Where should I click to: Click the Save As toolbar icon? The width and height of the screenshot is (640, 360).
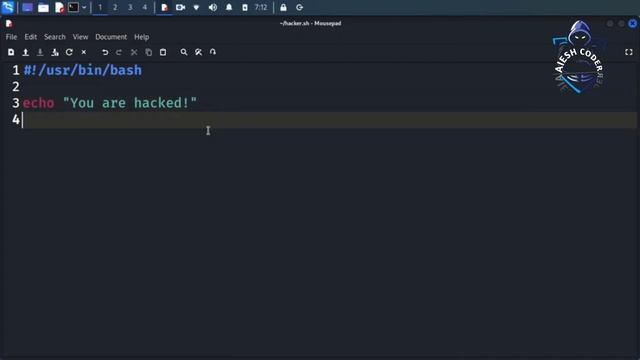coord(55,52)
